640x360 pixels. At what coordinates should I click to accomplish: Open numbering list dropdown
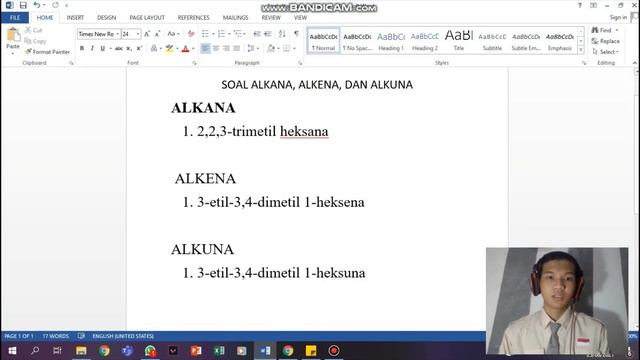click(x=229, y=34)
